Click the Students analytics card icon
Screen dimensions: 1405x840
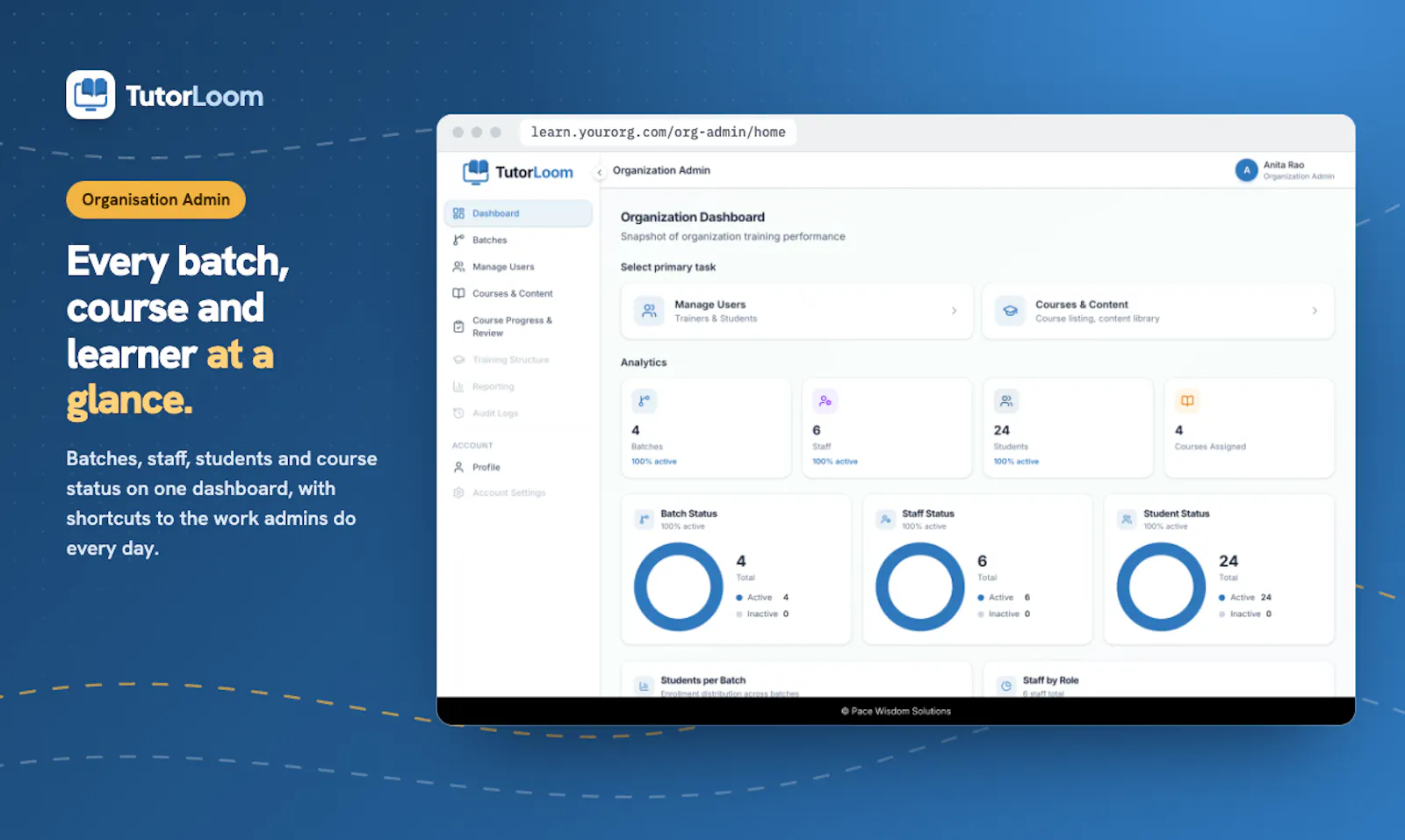[1006, 401]
